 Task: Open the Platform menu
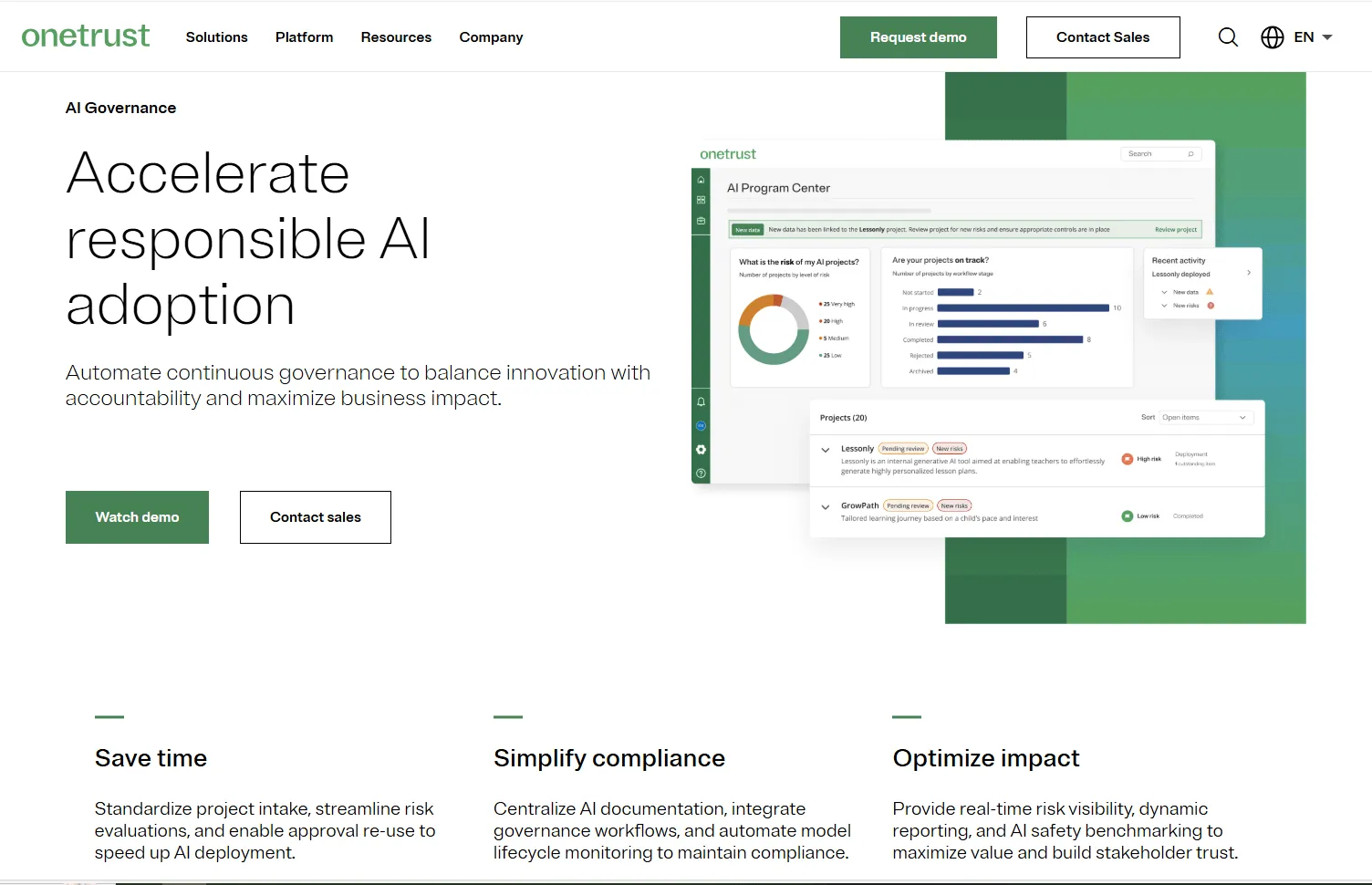[304, 37]
